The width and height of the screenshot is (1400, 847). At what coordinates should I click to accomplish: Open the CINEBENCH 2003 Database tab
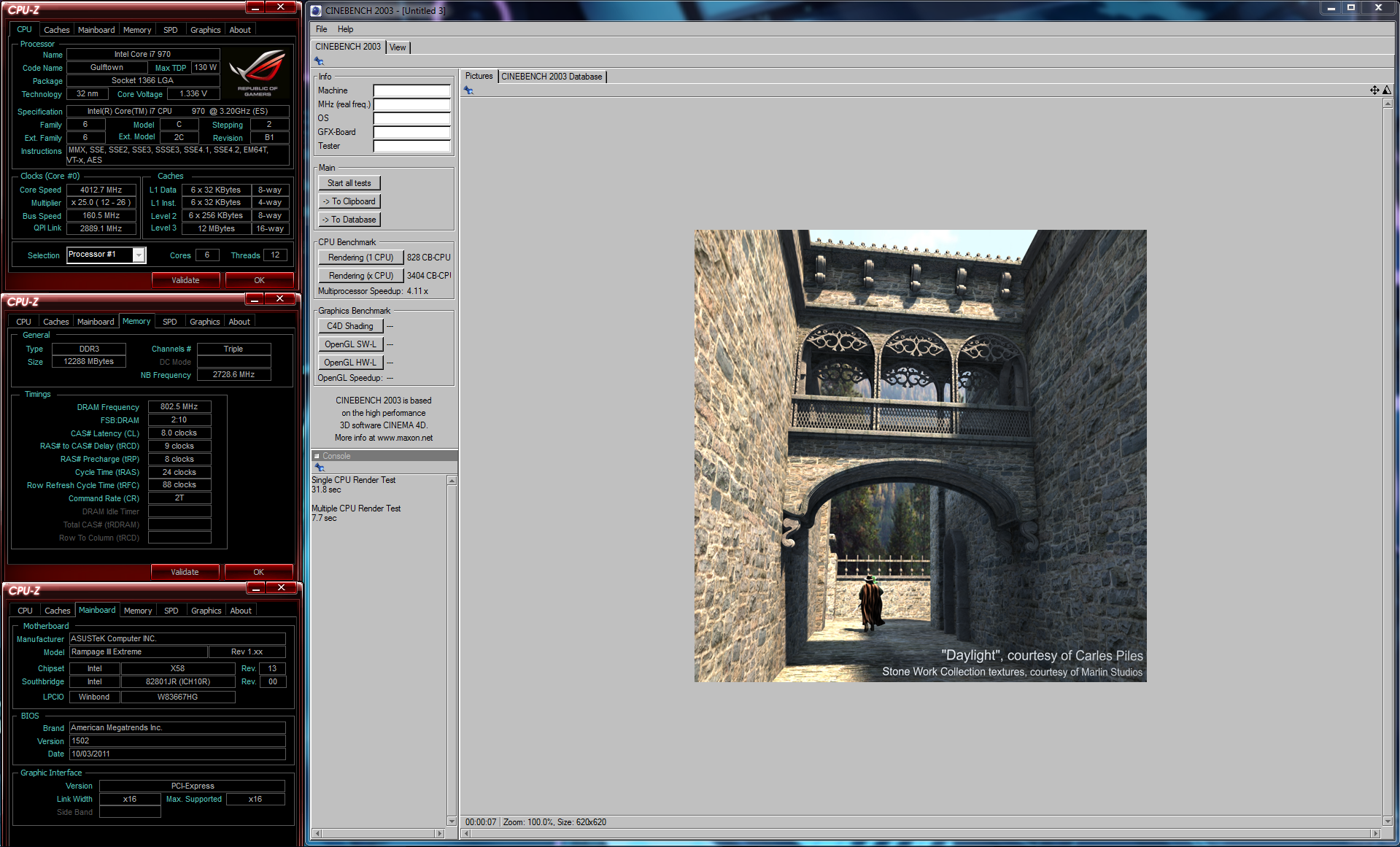coord(552,77)
